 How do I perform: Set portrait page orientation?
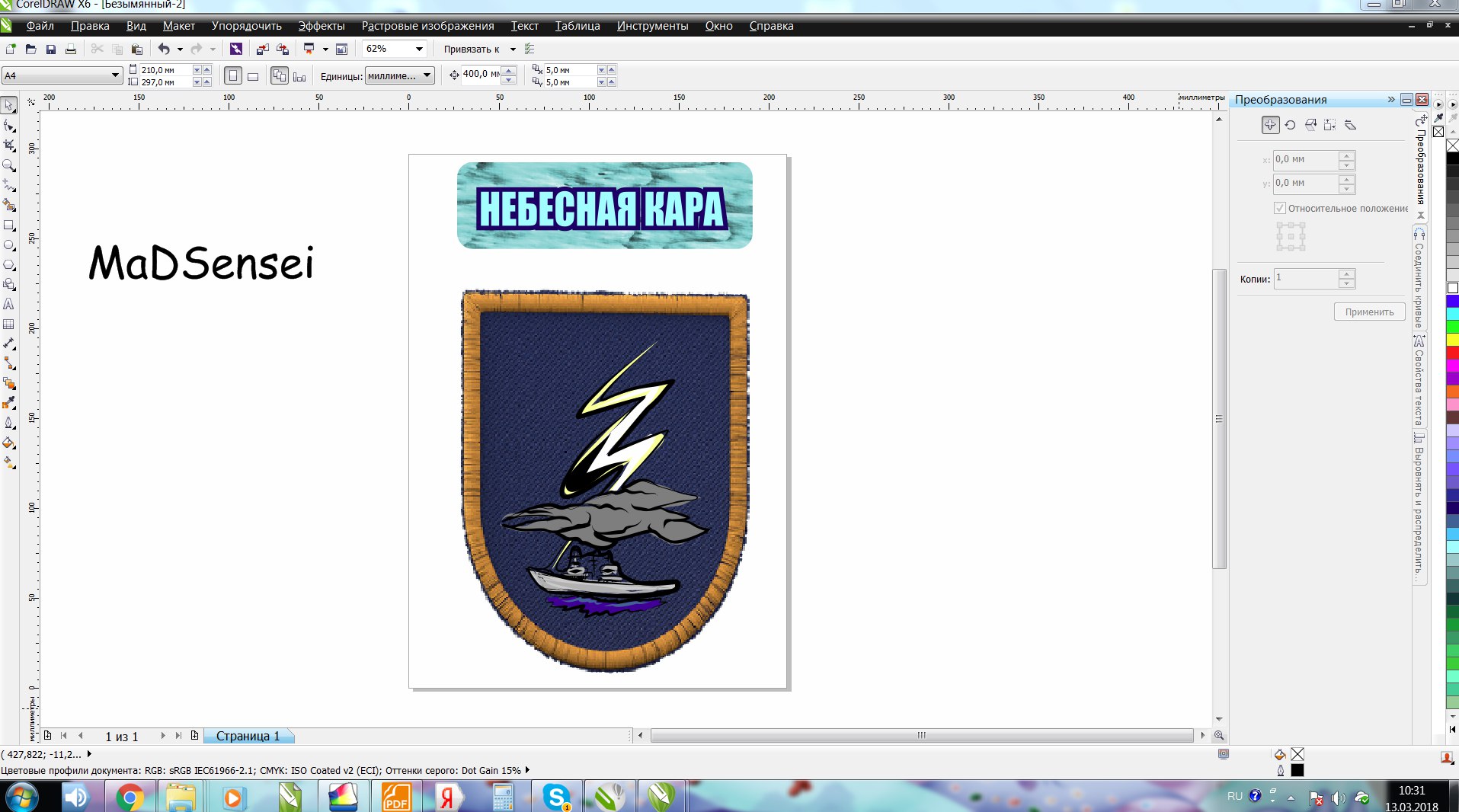click(x=233, y=76)
